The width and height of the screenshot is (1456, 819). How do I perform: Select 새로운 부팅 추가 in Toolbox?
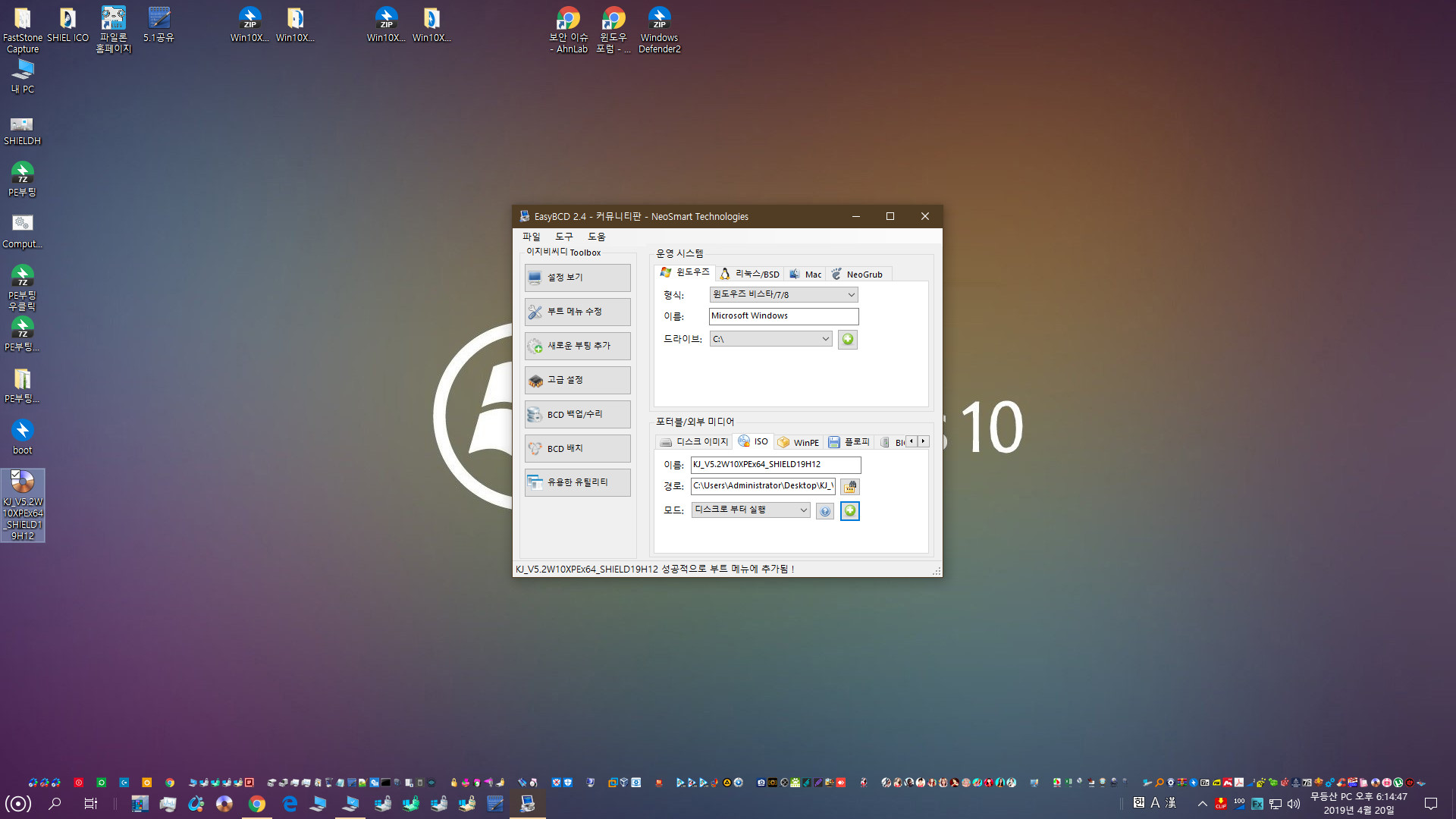[577, 346]
